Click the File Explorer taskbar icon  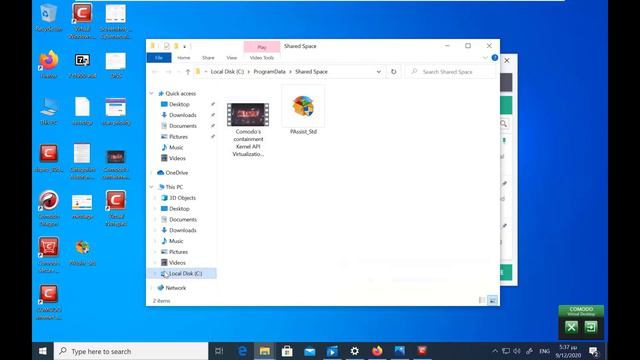coord(264,351)
